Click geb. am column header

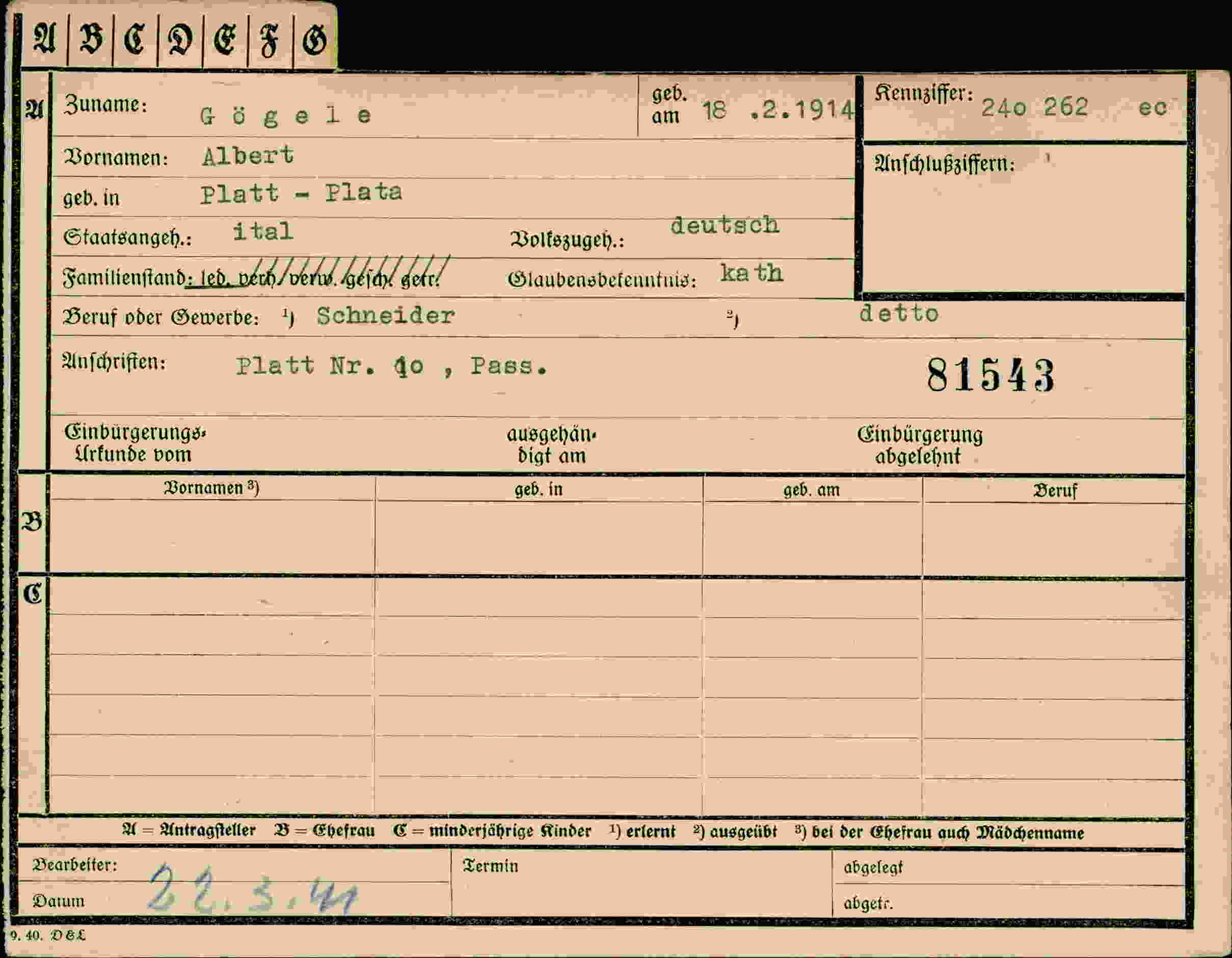812,490
